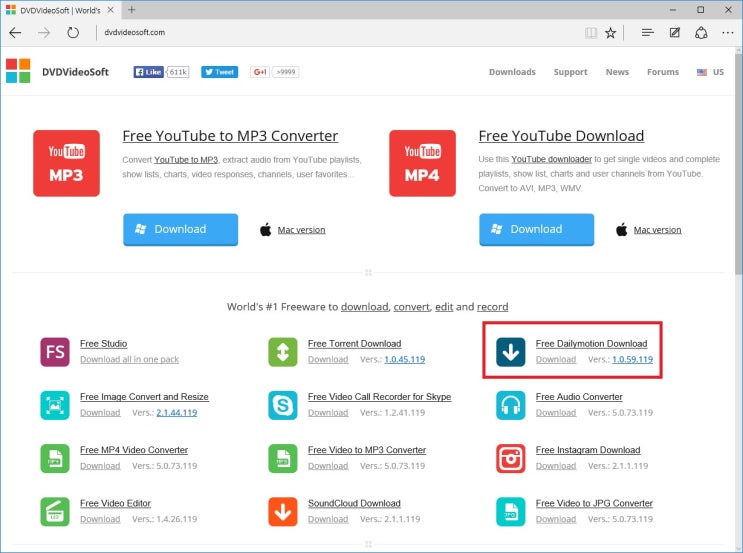Click the browser Back arrow

(15, 33)
